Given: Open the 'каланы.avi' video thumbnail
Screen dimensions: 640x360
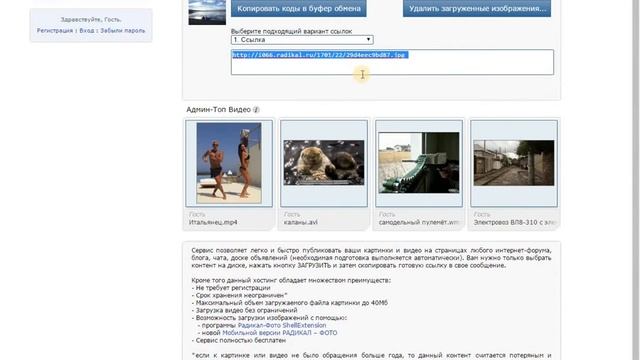Looking at the screenshot, I should point(324,163).
